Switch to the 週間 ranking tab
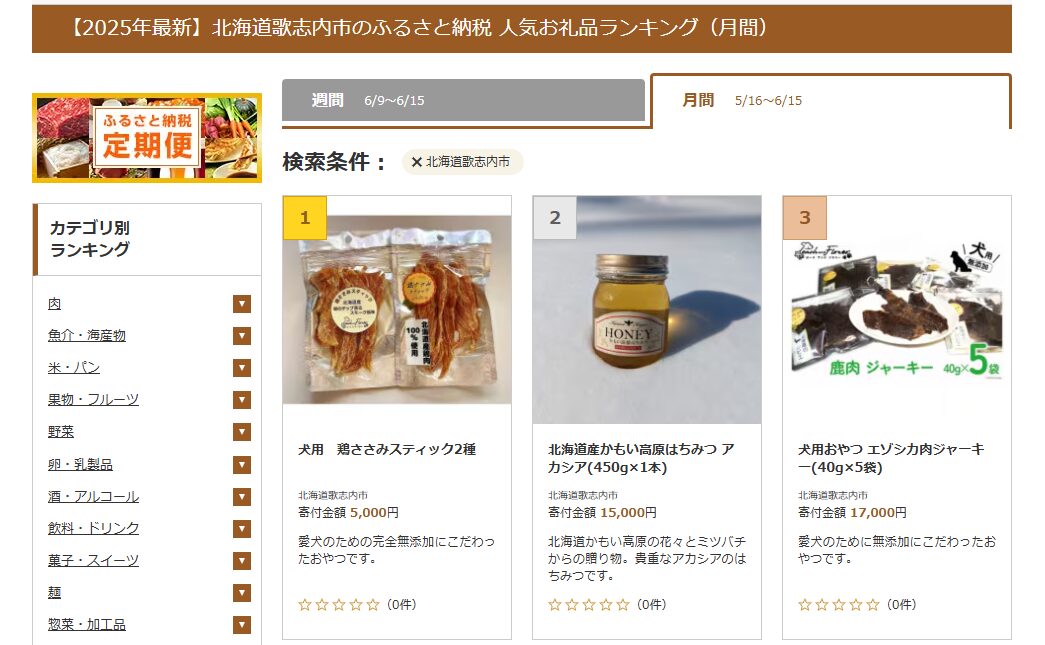 pos(463,101)
